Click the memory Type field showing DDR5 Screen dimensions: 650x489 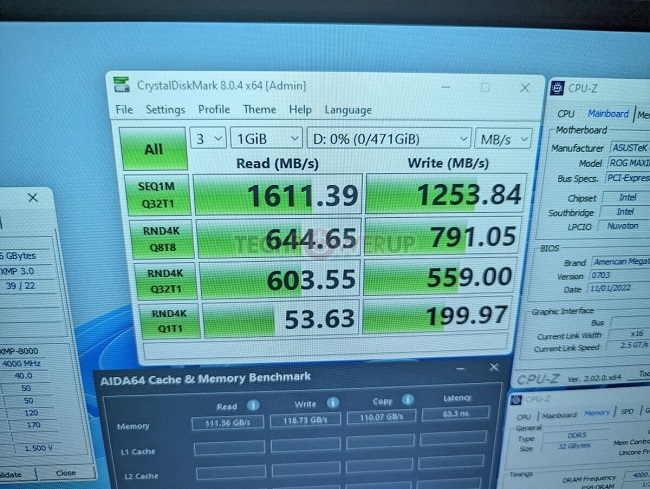pos(577,435)
